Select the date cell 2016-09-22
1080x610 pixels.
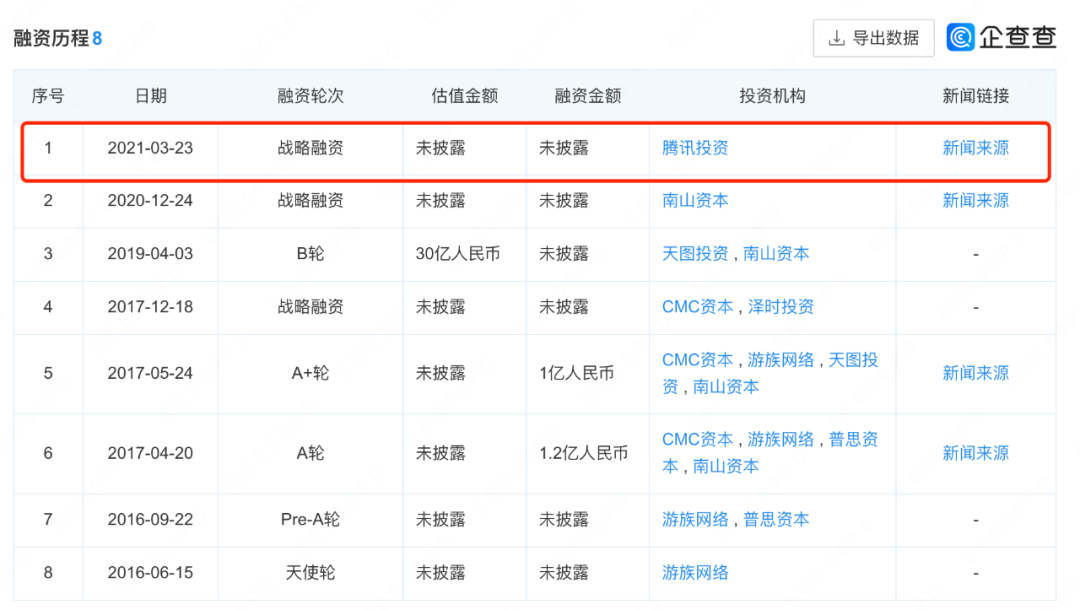click(x=150, y=519)
